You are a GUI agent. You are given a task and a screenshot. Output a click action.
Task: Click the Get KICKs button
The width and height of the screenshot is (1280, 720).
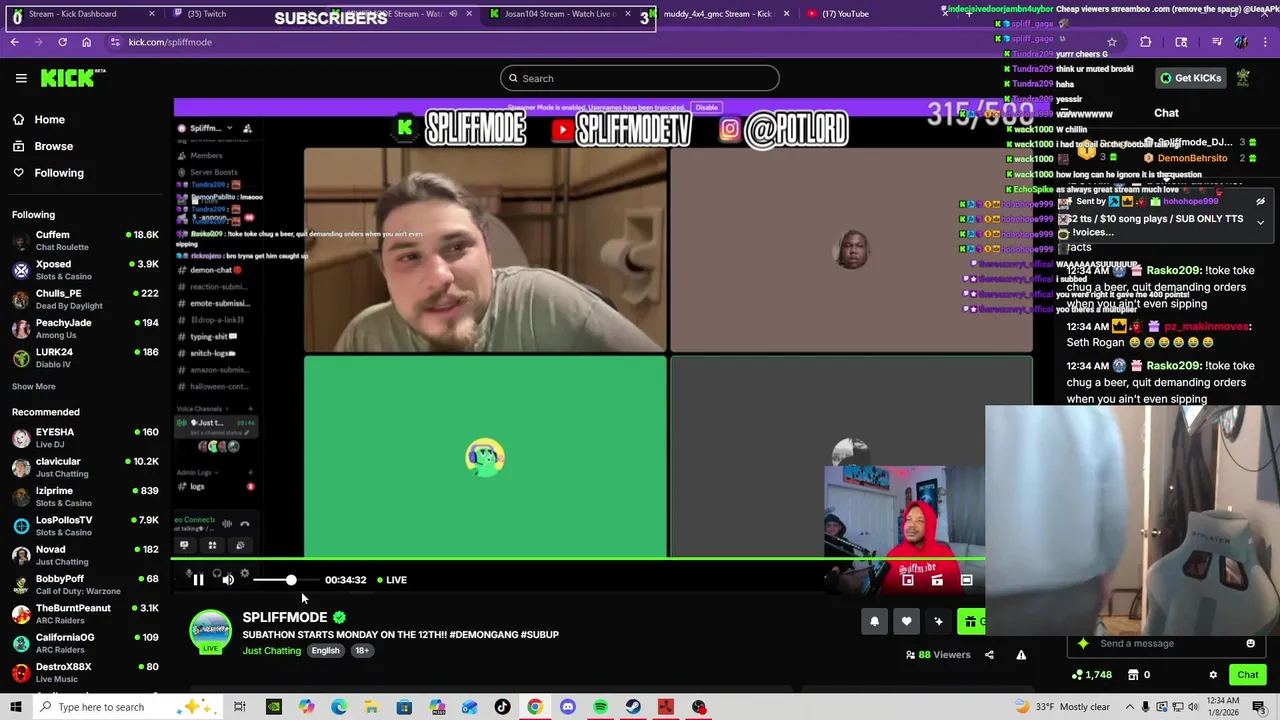pyautogui.click(x=1190, y=78)
